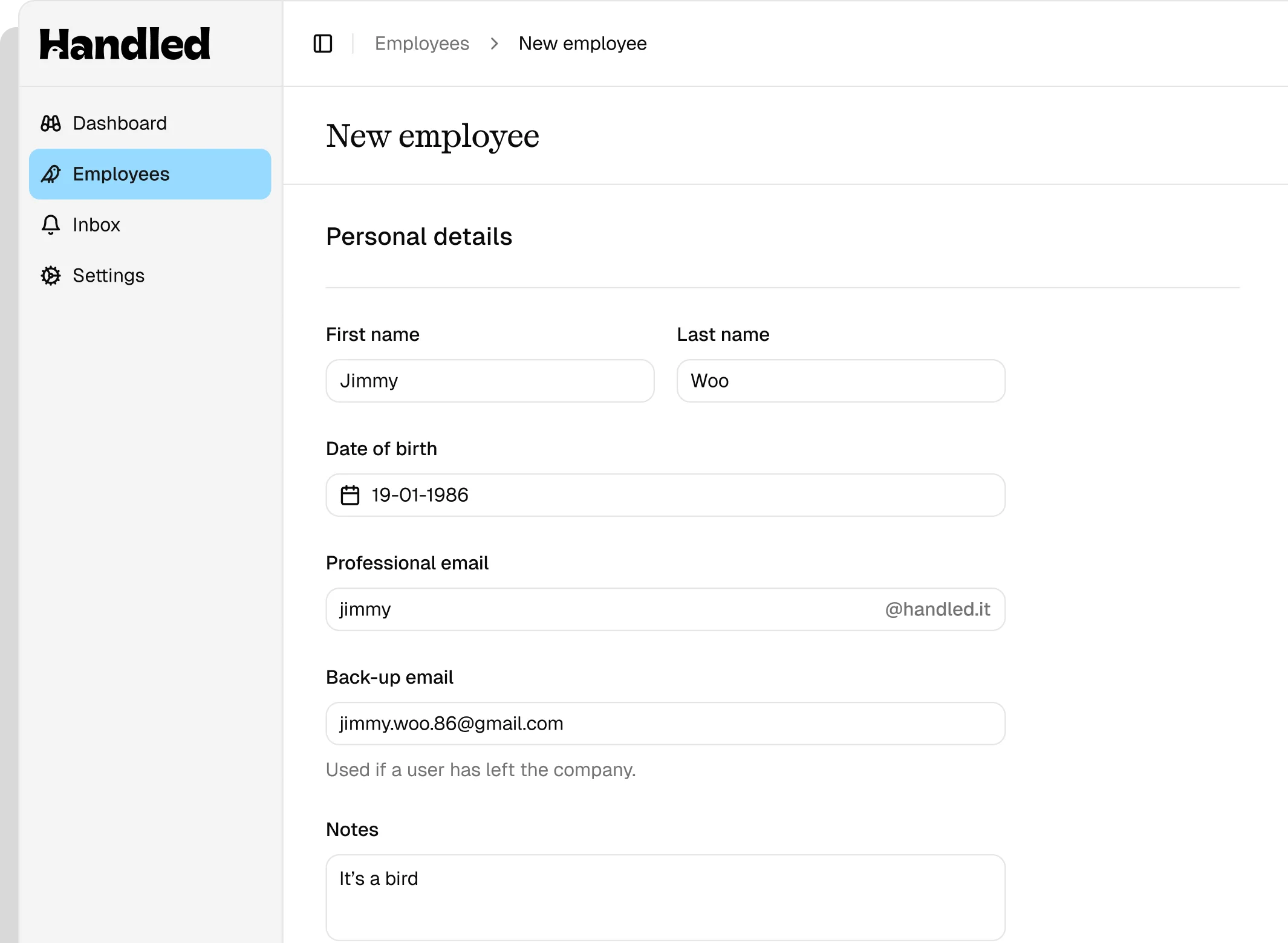Click the gear Settings icon
Image resolution: width=1288 pixels, height=943 pixels.
(x=51, y=276)
